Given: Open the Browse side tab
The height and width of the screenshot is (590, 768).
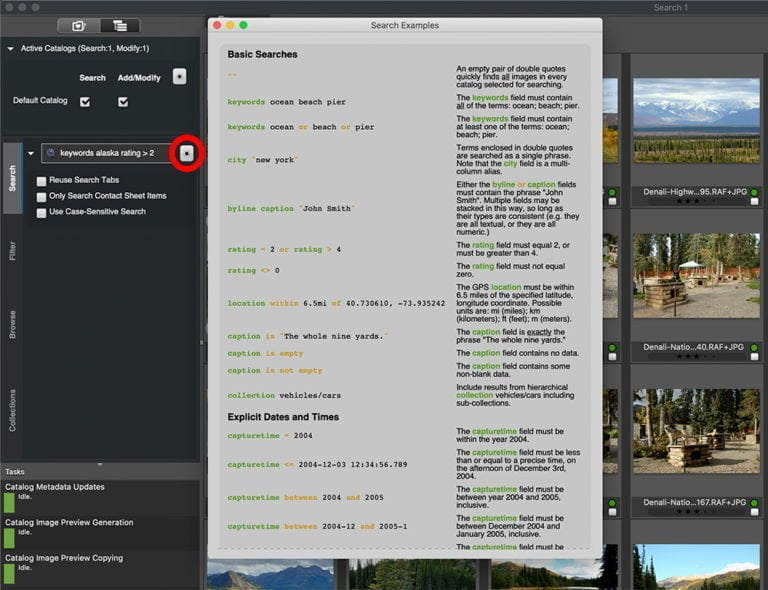Looking at the screenshot, I should tap(12, 324).
